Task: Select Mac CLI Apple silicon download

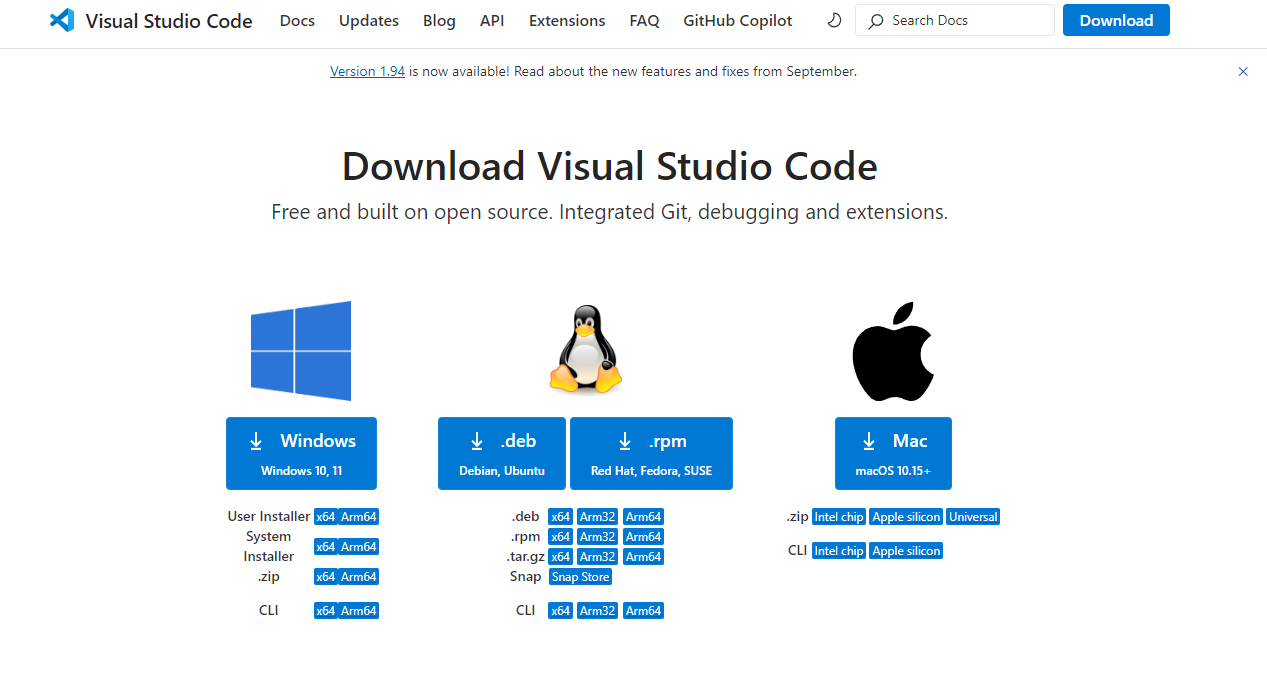Action: [906, 551]
